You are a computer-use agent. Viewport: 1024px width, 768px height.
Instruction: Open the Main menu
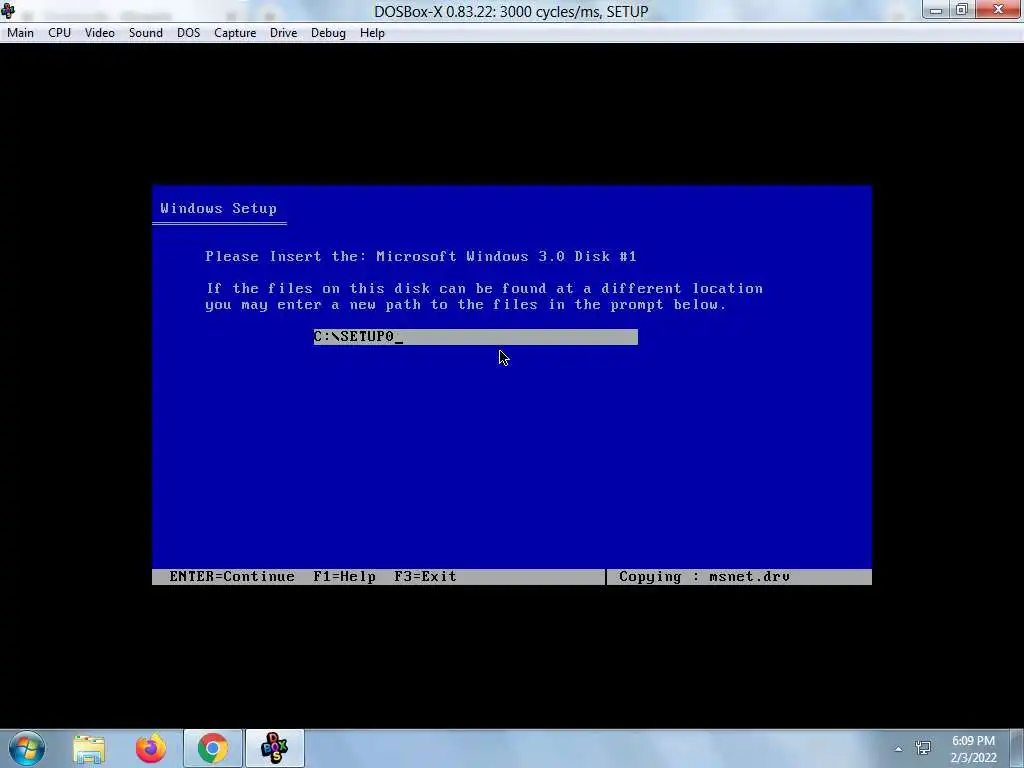pyautogui.click(x=20, y=33)
